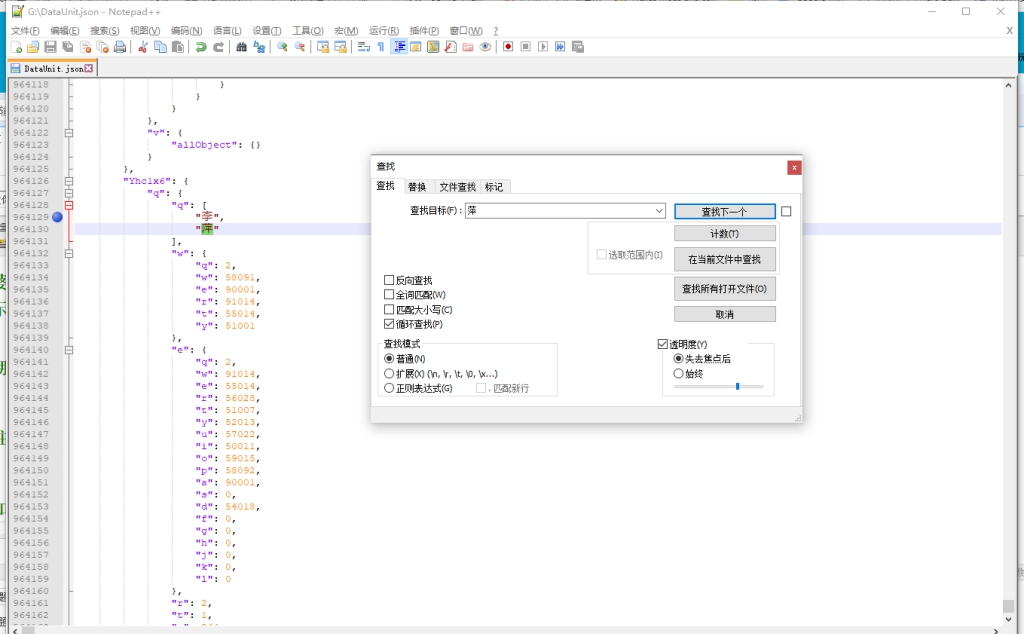Select 始终 transparency radio
The image size is (1024, 634).
(679, 373)
